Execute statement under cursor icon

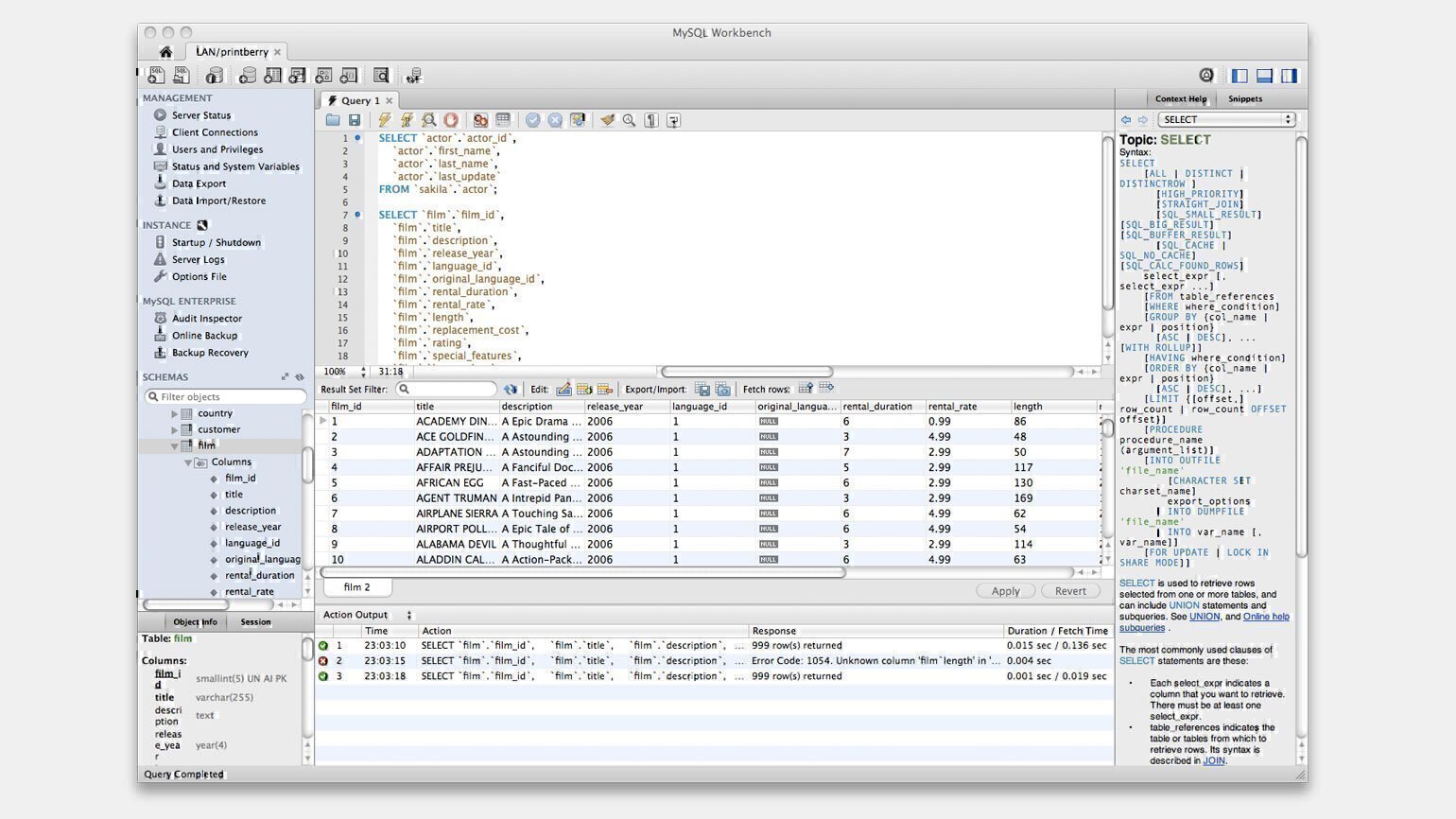tap(407, 120)
